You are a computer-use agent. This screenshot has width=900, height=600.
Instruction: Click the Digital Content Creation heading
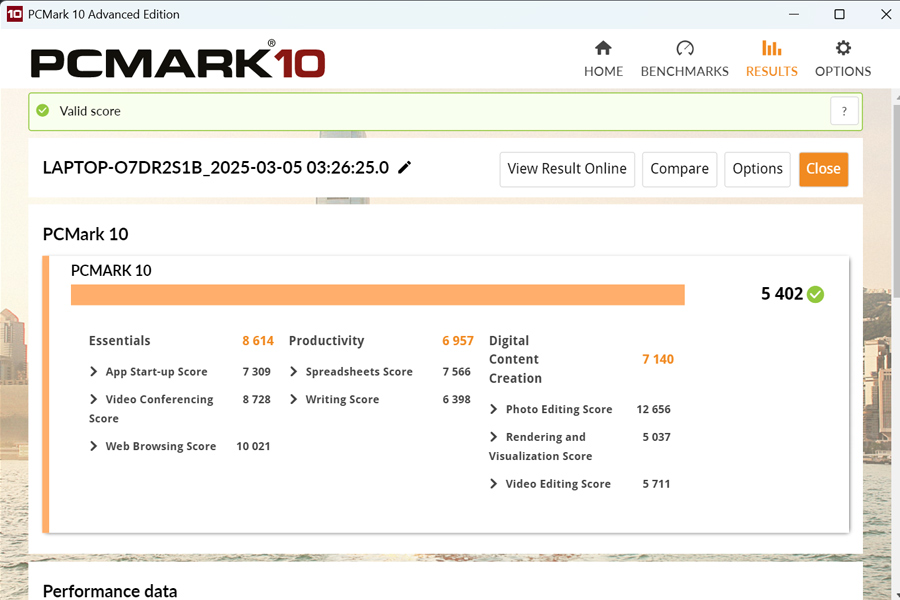click(x=515, y=359)
